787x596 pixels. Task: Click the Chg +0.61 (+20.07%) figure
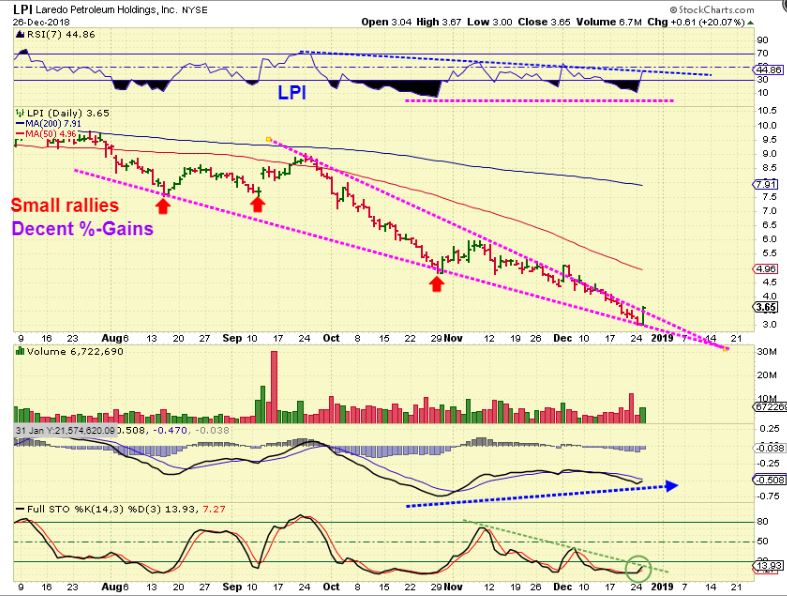696,22
